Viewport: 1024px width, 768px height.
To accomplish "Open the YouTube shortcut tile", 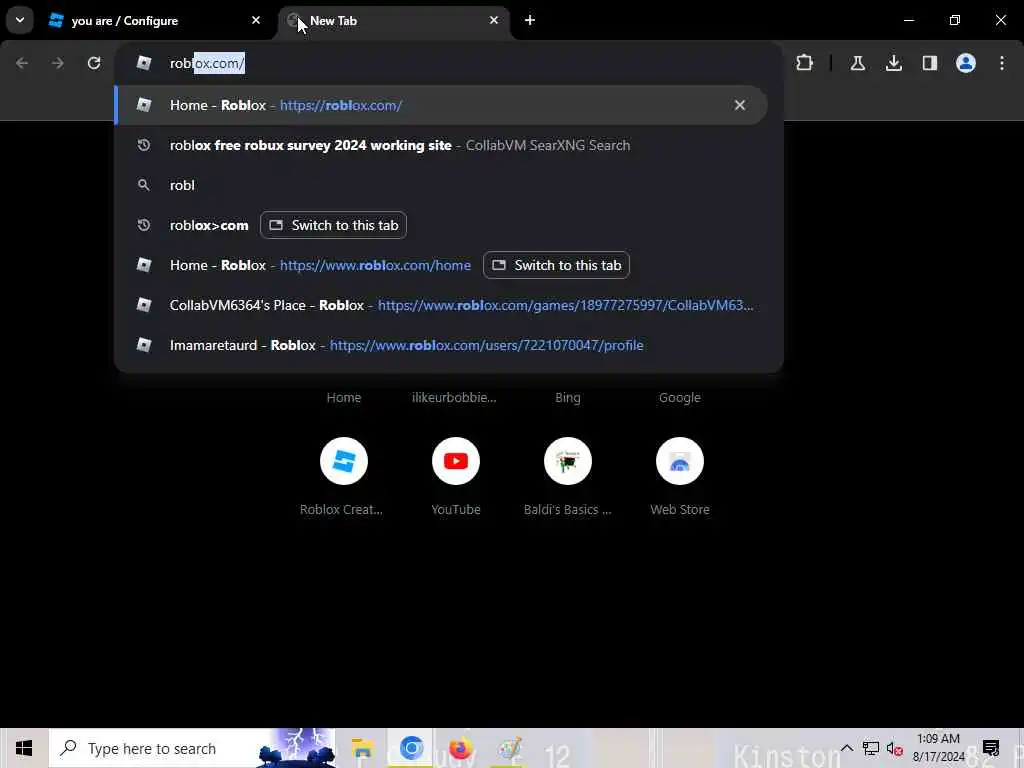I will coord(456,461).
